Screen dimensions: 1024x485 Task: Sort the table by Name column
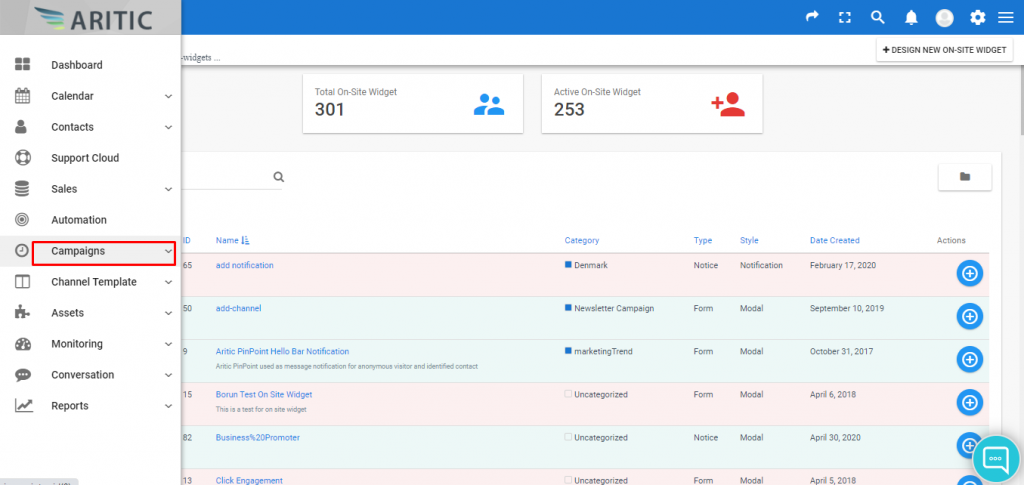[232, 240]
